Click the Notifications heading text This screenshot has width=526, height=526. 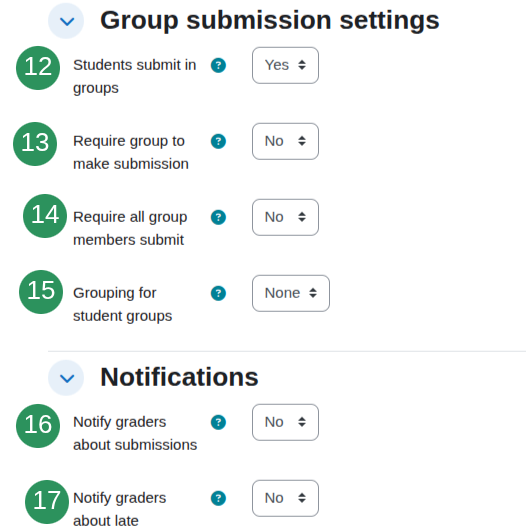(x=179, y=377)
